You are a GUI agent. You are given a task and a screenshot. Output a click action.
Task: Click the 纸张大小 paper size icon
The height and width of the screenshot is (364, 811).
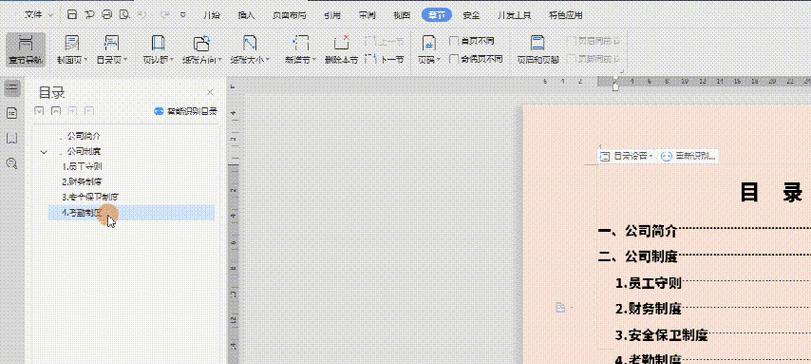click(x=249, y=43)
